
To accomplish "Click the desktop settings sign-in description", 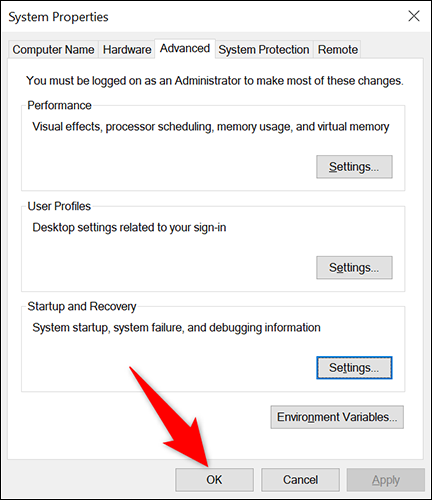I will pos(129,228).
